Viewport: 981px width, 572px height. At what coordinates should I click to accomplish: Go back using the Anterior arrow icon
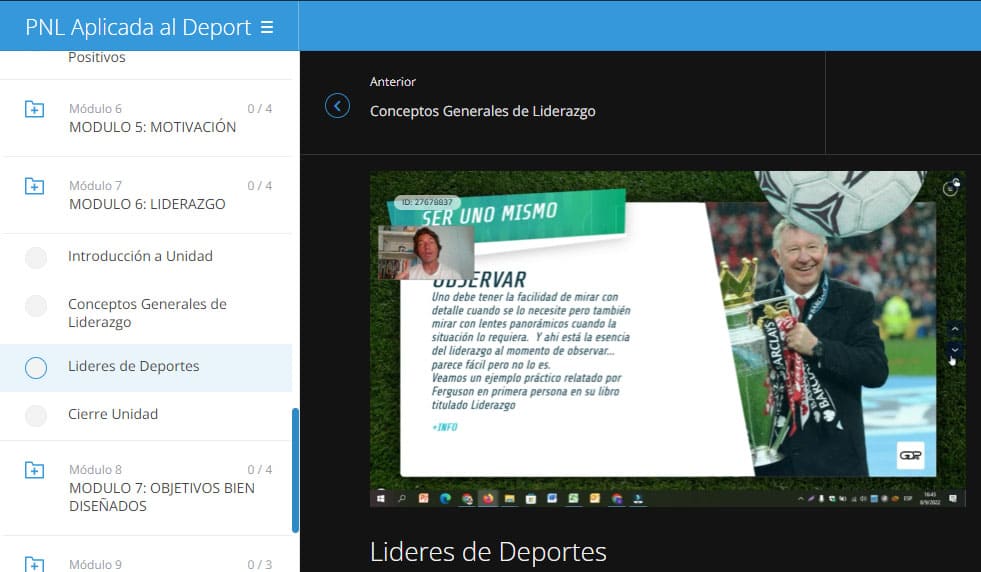(x=338, y=105)
